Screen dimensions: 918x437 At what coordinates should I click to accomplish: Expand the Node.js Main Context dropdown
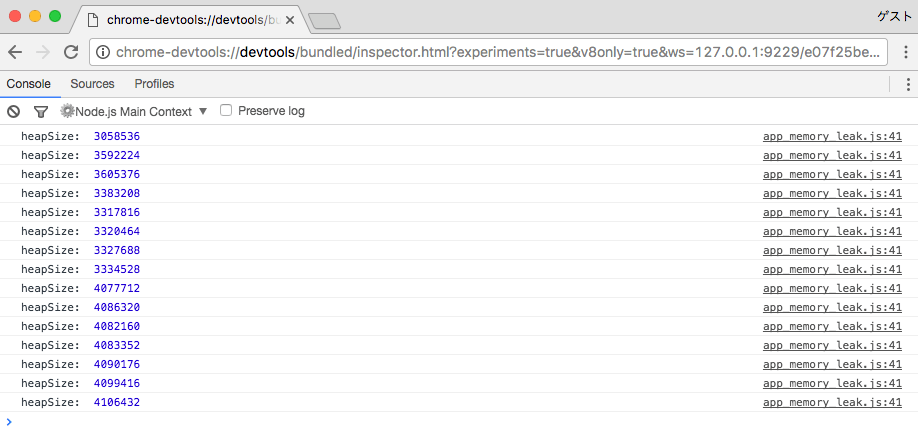click(134, 111)
